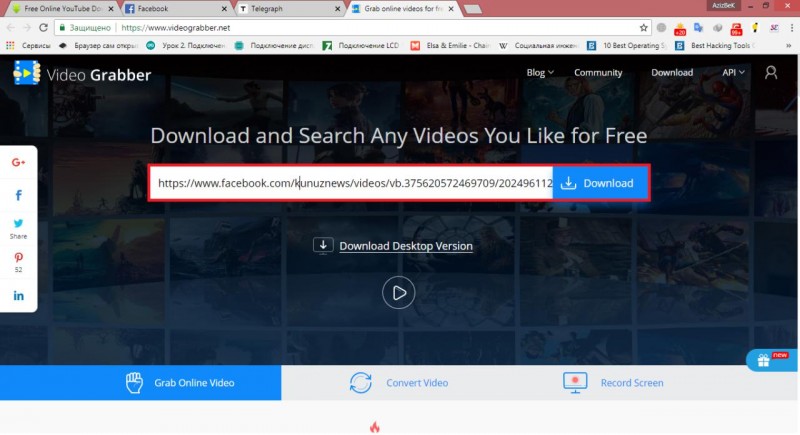Open Урок 2. Подключение bookmark
The image size is (800, 435).
click(x=186, y=45)
